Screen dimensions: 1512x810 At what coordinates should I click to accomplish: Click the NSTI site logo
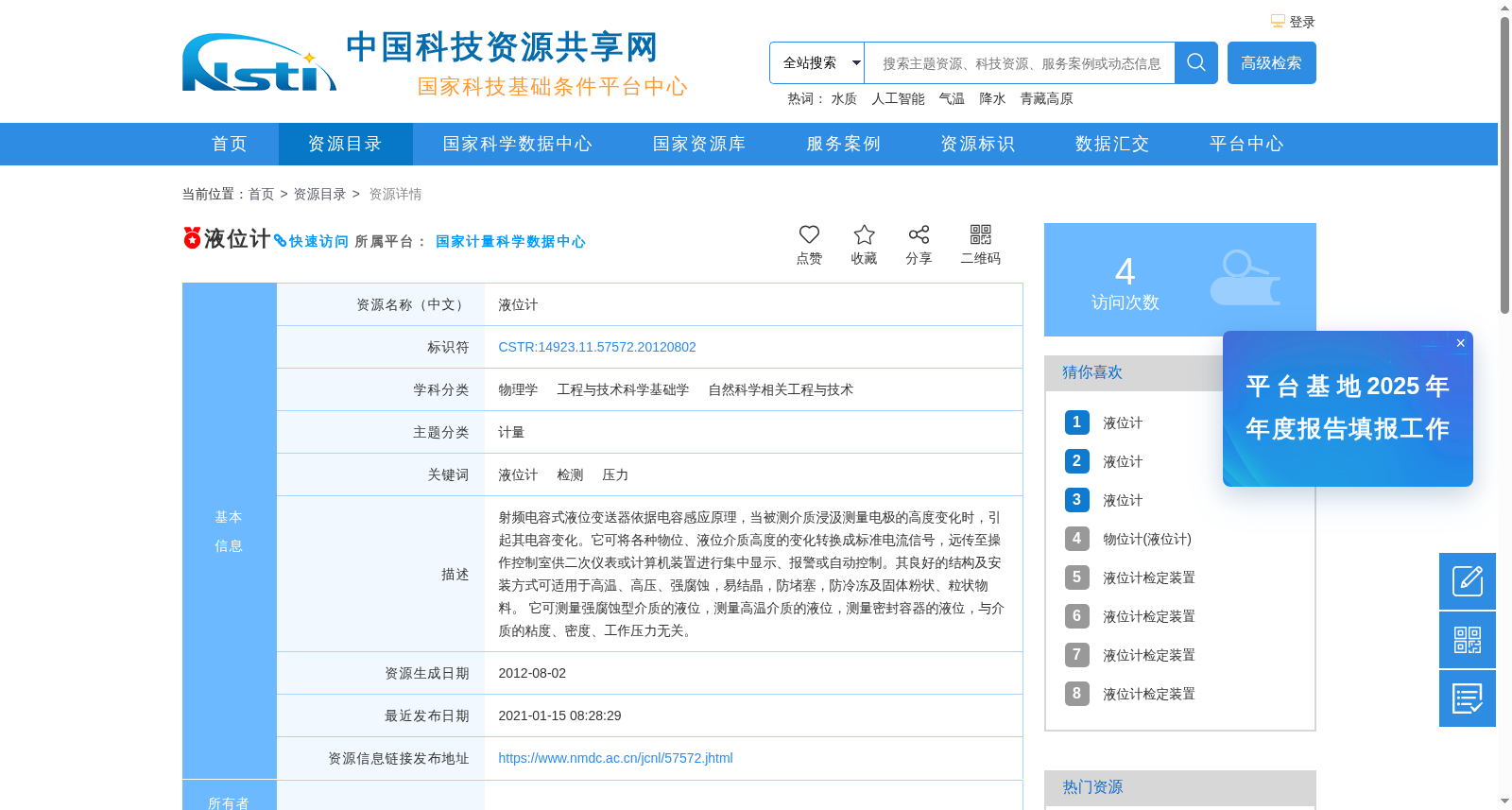[259, 62]
